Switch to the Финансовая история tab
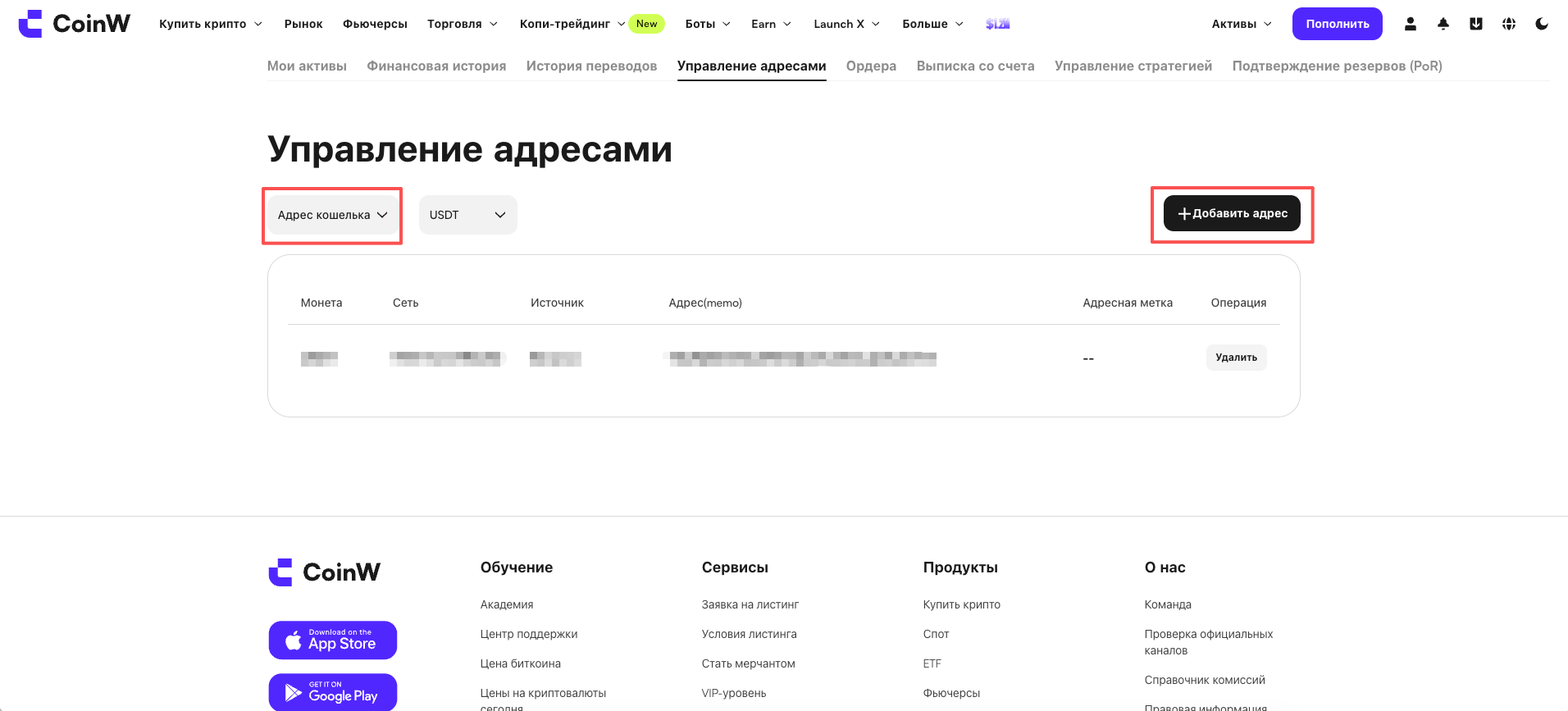This screenshot has width=1568, height=711. pyautogui.click(x=436, y=66)
